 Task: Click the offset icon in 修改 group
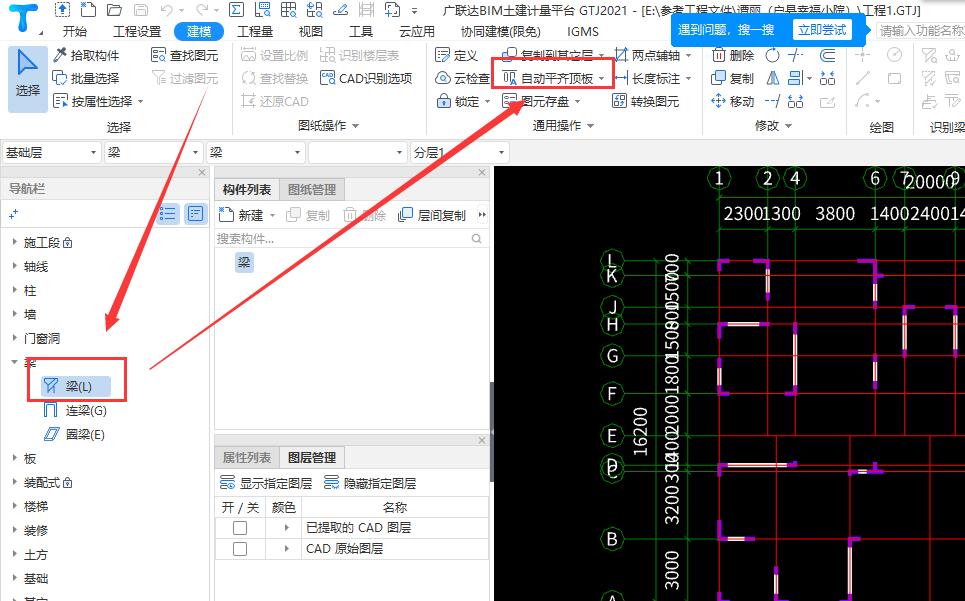[x=828, y=55]
